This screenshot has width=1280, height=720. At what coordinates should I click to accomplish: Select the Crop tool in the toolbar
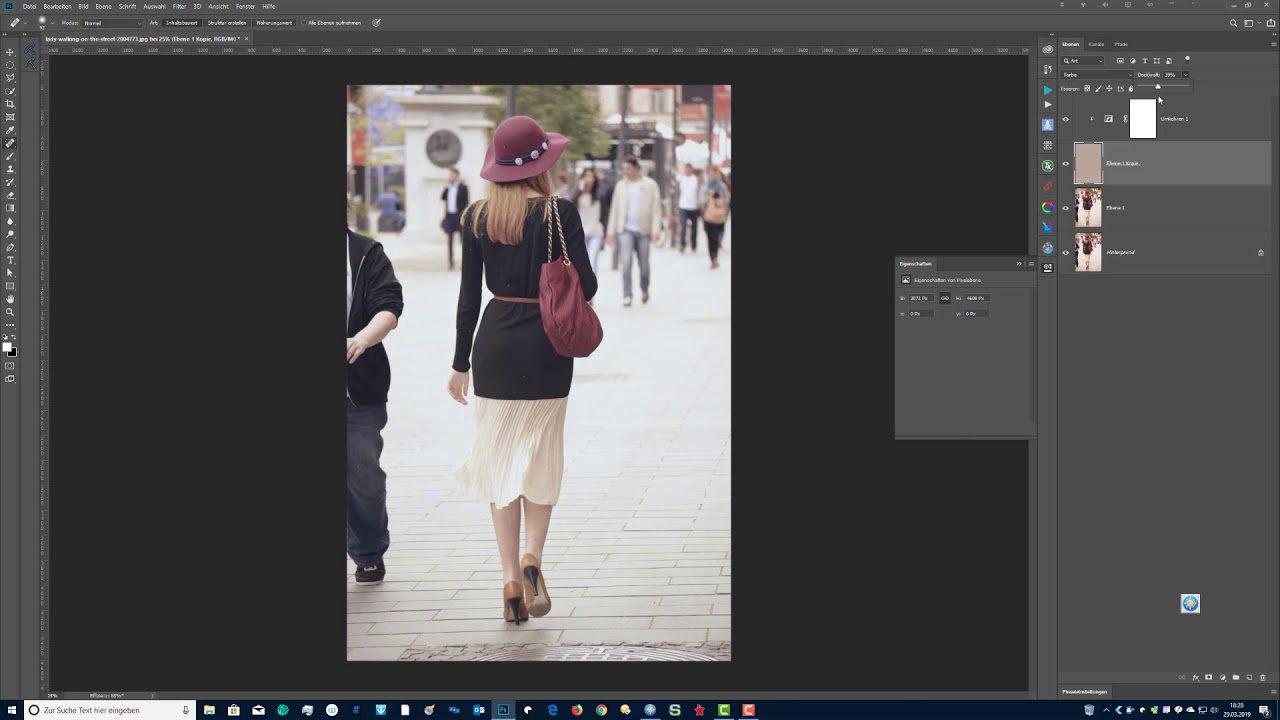tap(10, 104)
